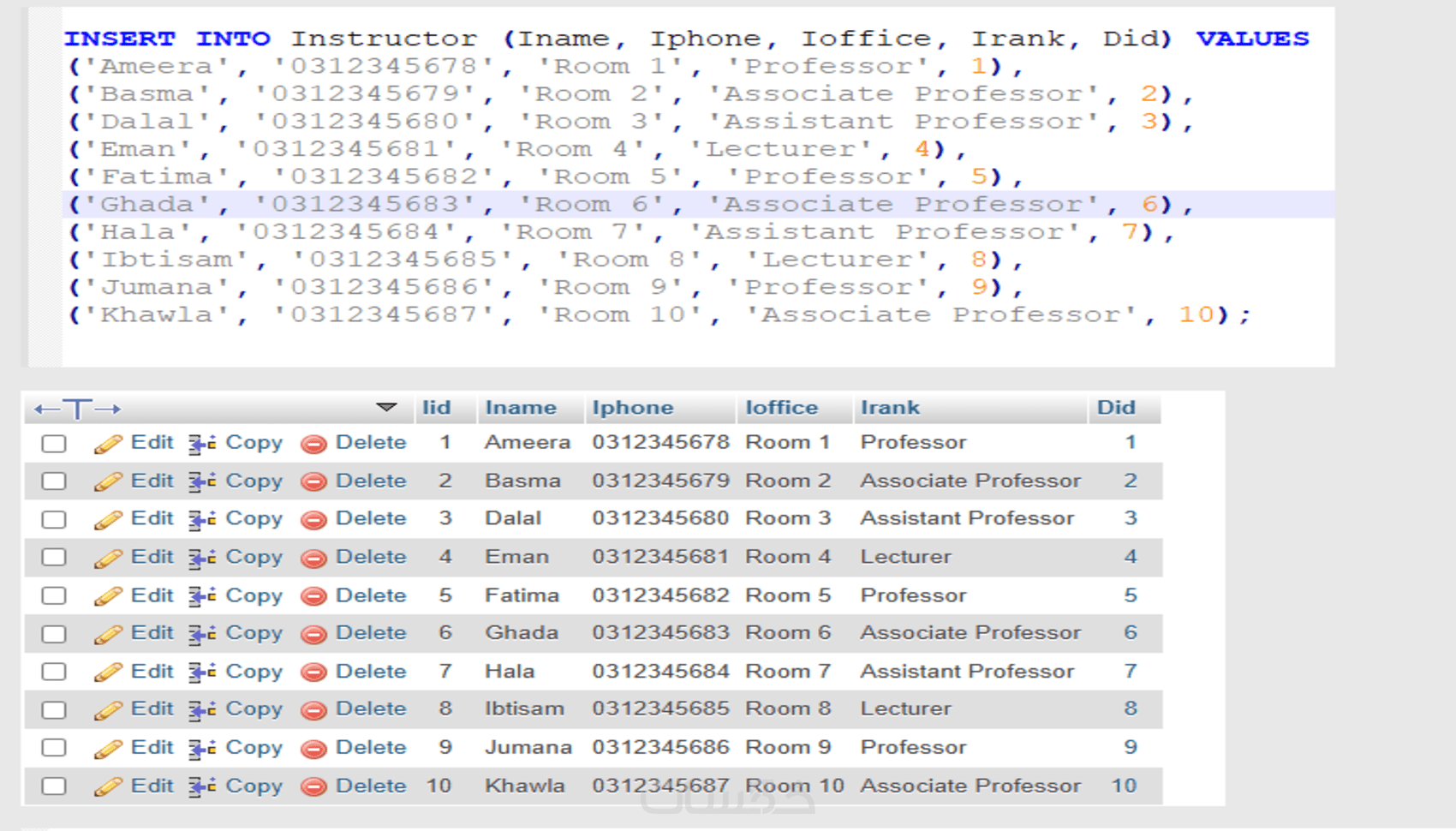Click the Copy icon in Fatima's row
Image resolution: width=1456 pixels, height=831 pixels.
pos(202,595)
